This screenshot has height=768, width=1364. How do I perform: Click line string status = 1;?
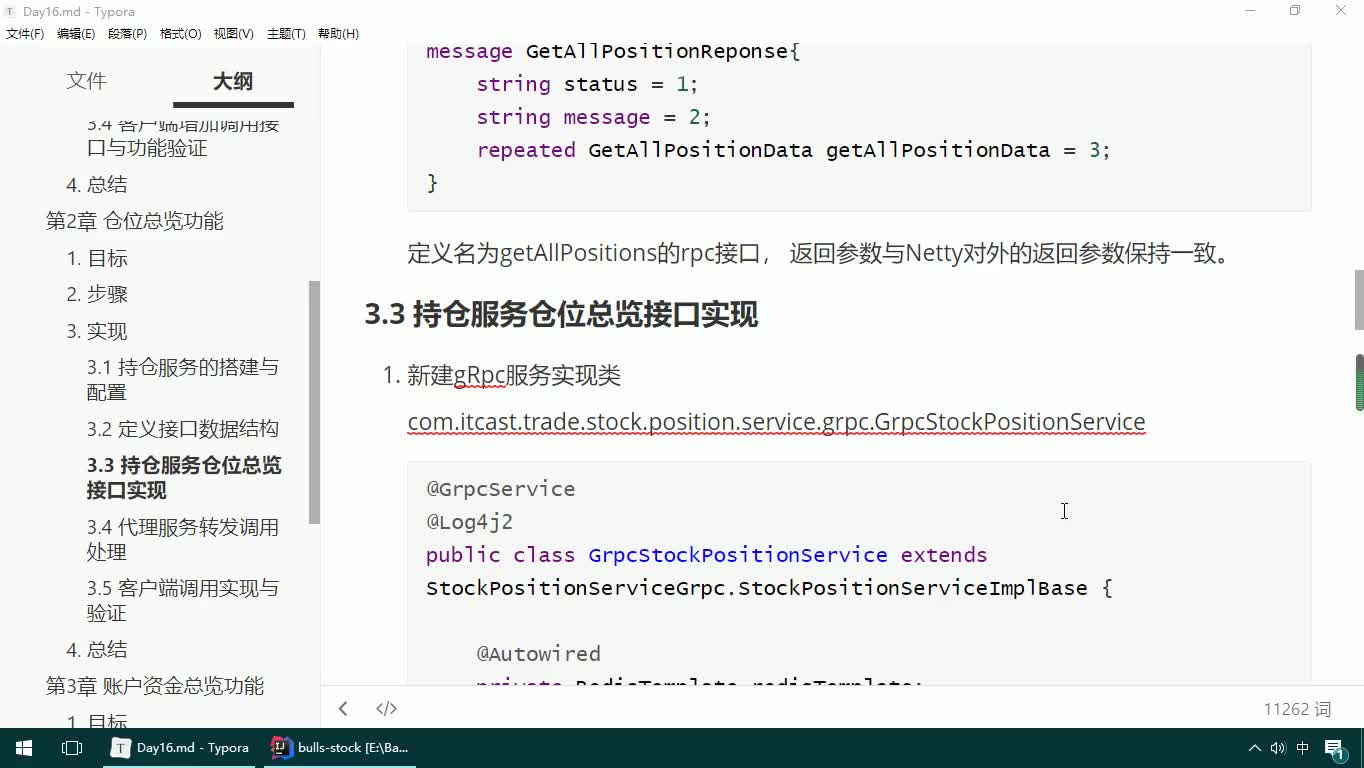[x=587, y=84]
